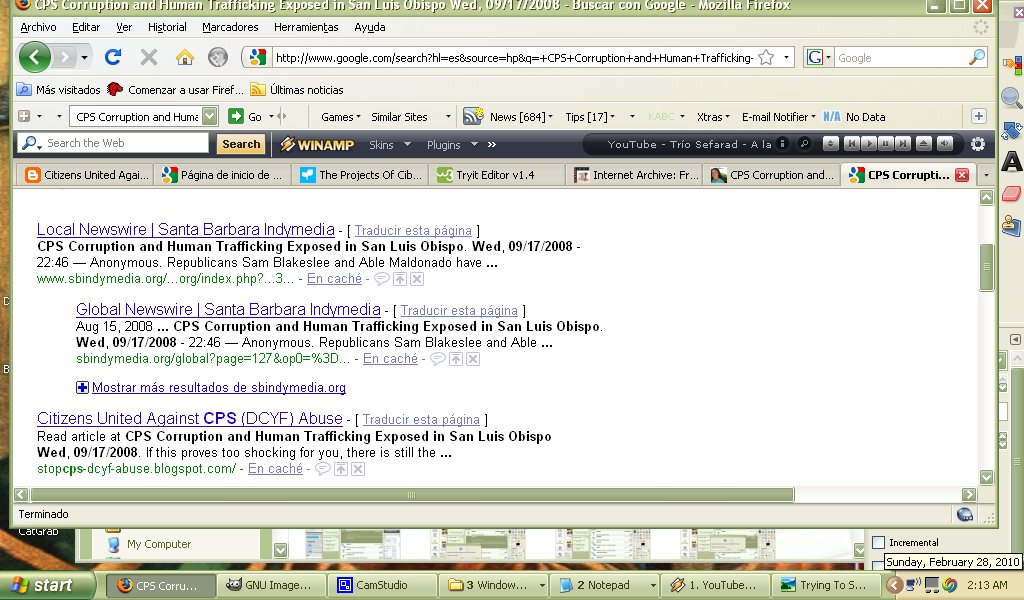Open the URL bar history dropdown

point(786,57)
